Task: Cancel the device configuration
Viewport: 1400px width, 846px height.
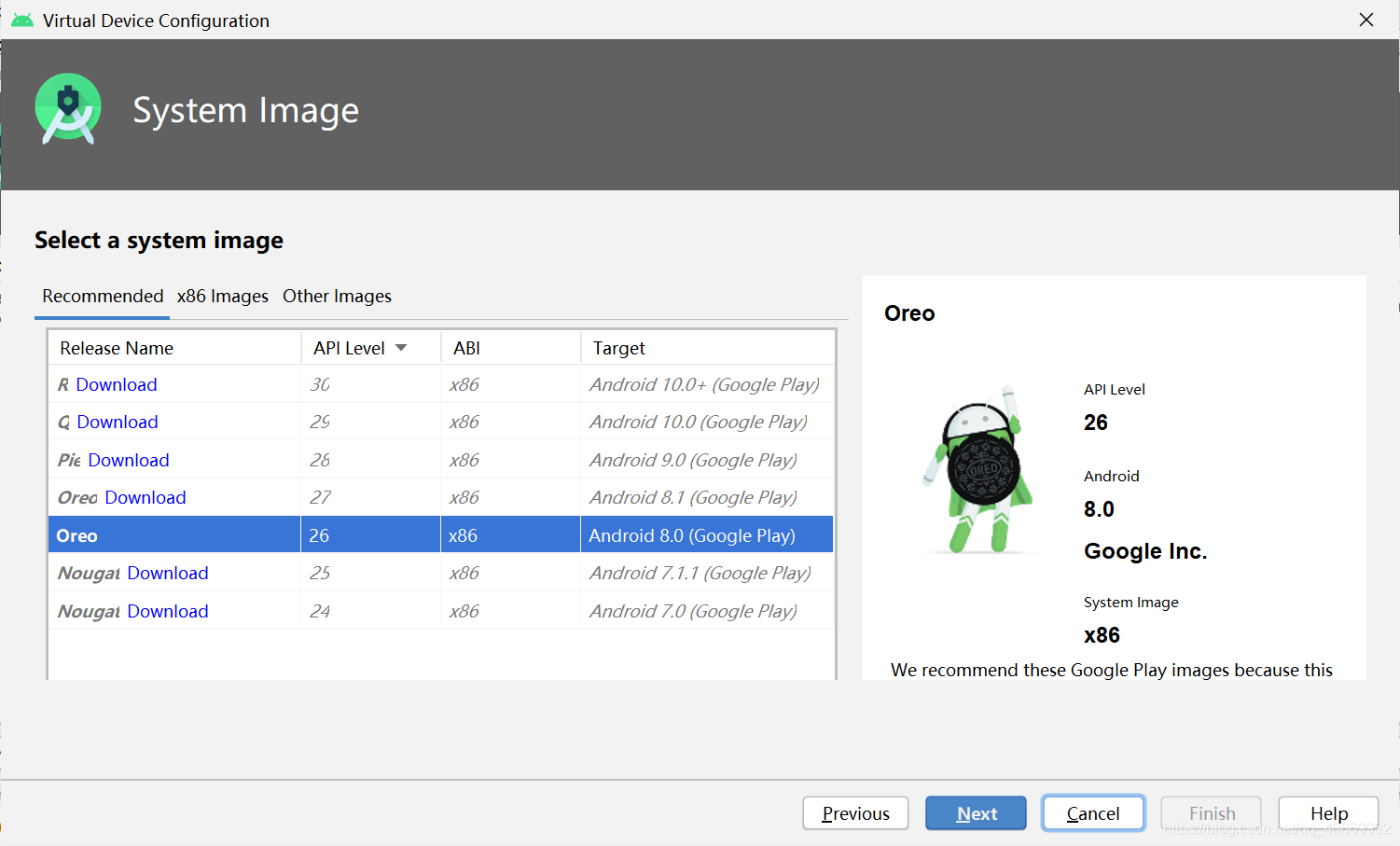Action: [1093, 813]
